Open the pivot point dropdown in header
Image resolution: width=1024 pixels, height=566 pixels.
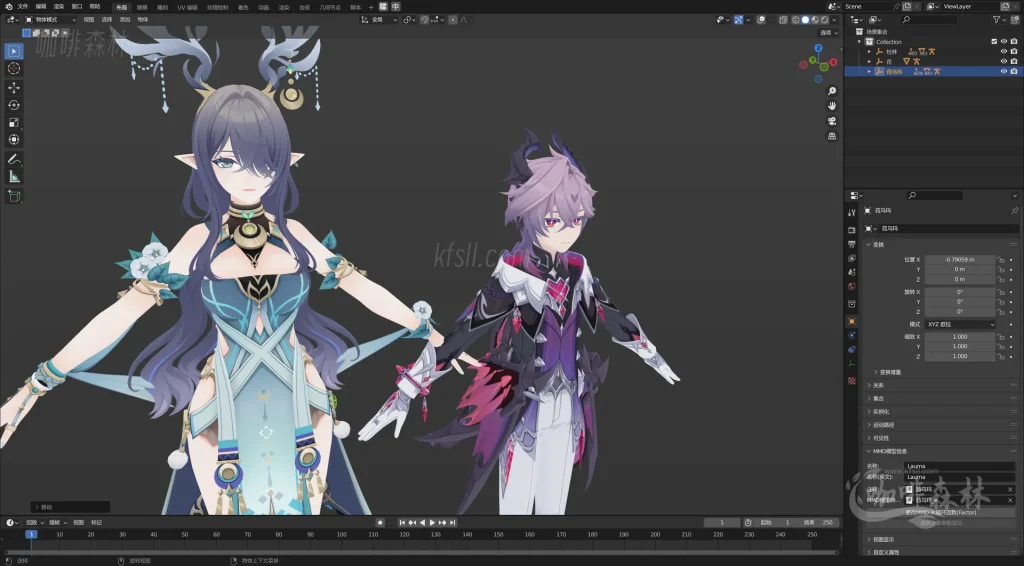(x=409, y=20)
